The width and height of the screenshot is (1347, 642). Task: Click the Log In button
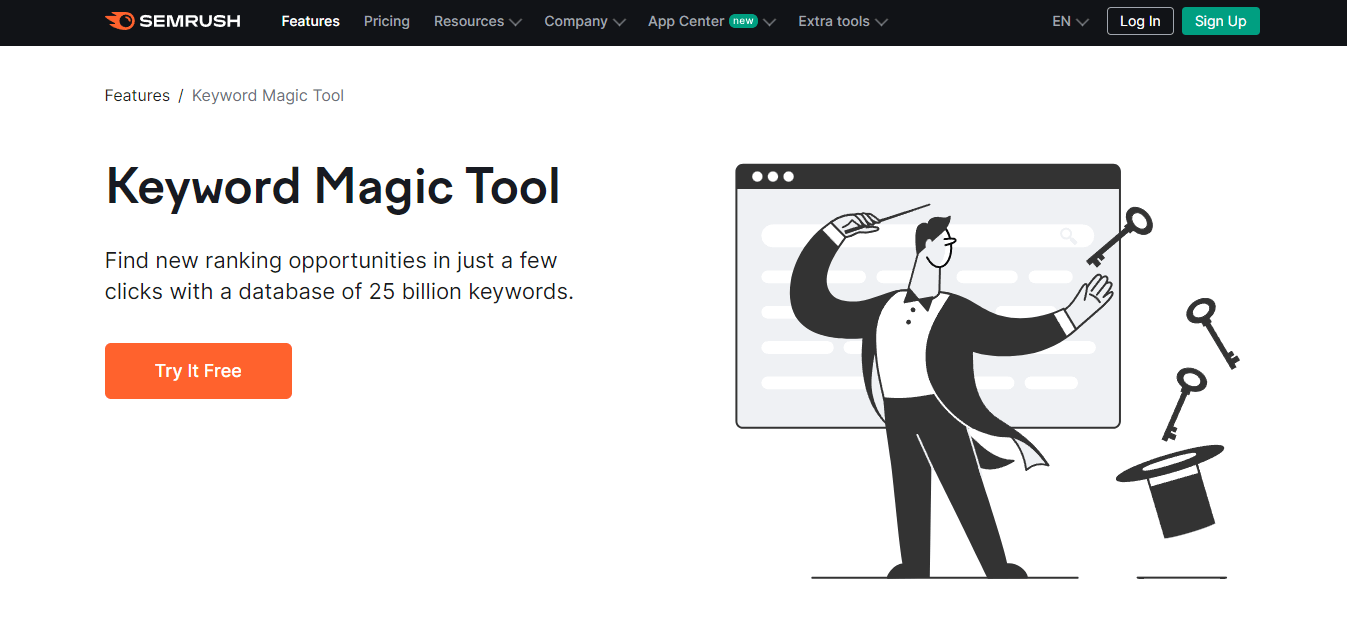[1140, 21]
